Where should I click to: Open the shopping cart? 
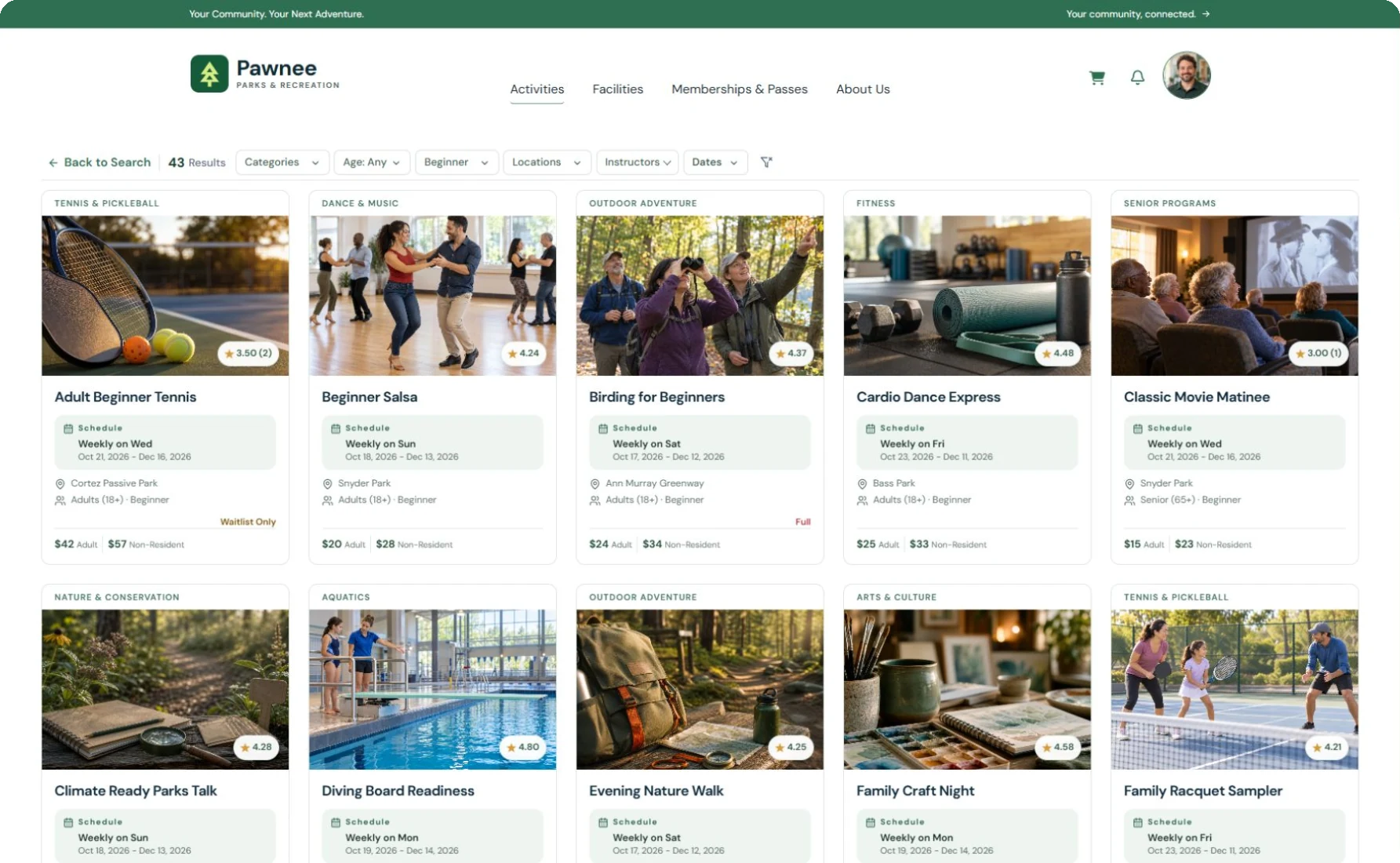(1097, 77)
